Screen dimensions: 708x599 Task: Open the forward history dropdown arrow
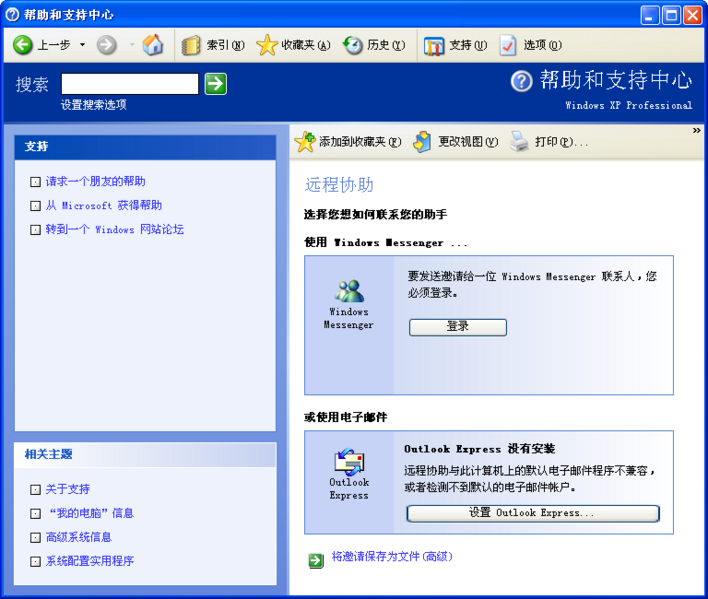(132, 45)
